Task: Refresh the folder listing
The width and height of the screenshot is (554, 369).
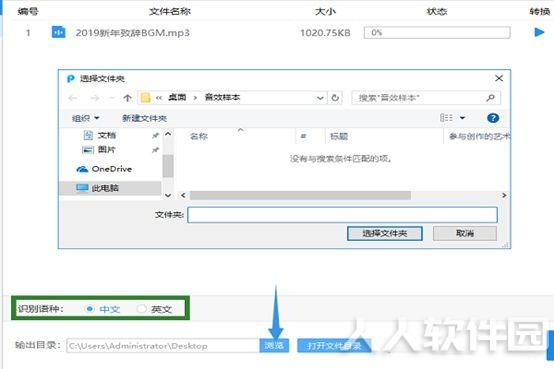Action: click(x=335, y=98)
